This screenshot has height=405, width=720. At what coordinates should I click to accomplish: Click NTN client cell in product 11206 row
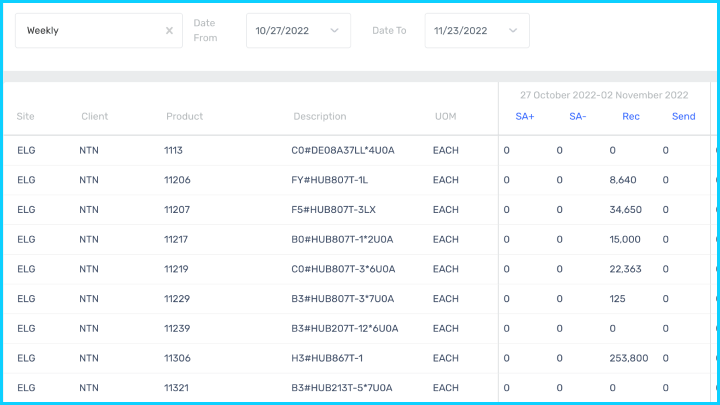[89, 180]
